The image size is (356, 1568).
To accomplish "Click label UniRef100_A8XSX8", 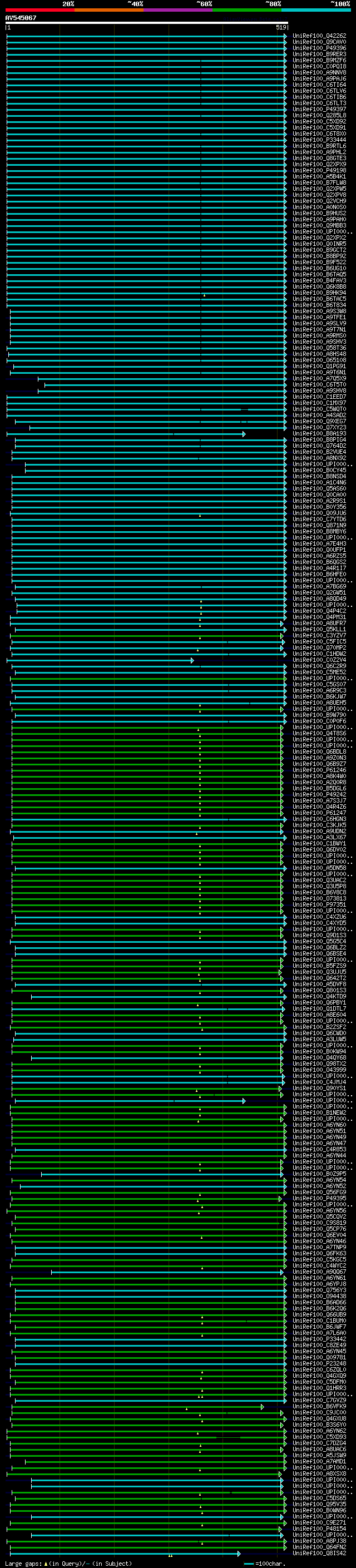I will coord(319,1473).
